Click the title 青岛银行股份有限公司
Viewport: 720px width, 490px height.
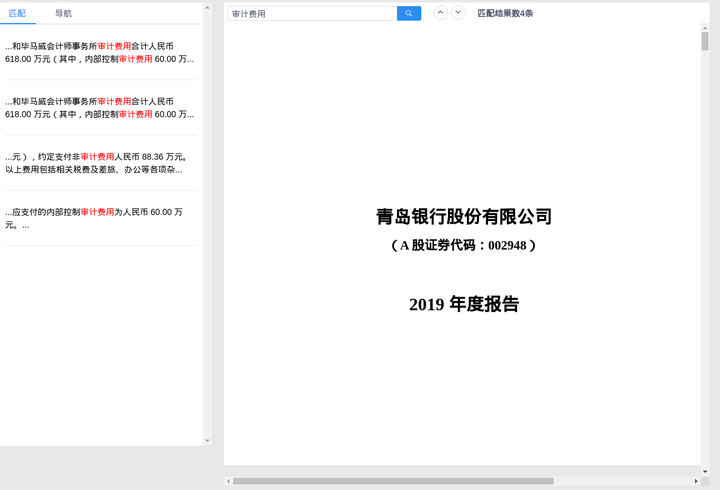click(x=464, y=216)
